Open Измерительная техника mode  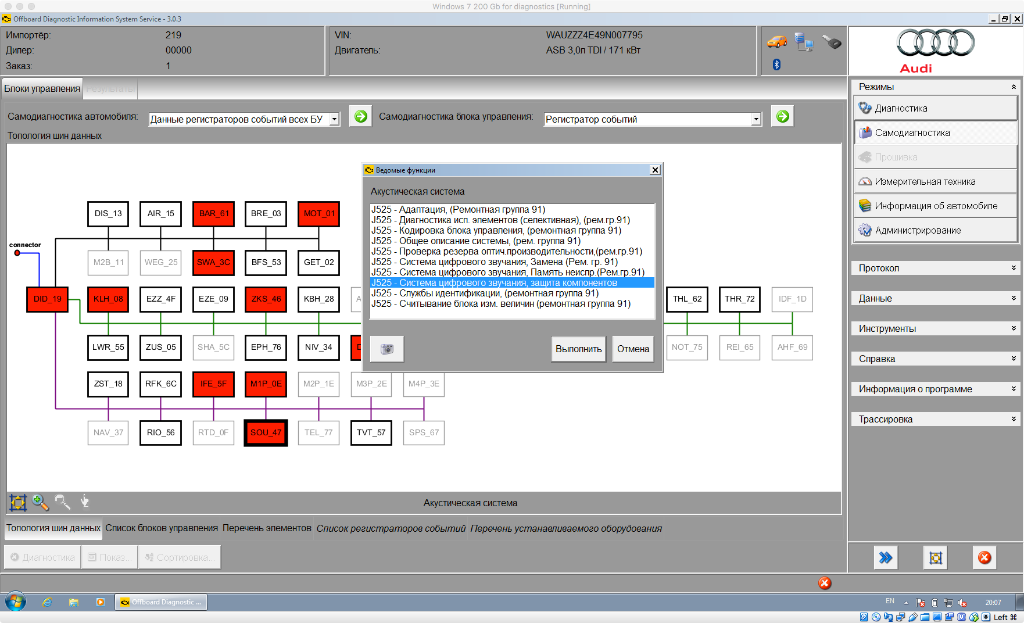tap(924, 181)
